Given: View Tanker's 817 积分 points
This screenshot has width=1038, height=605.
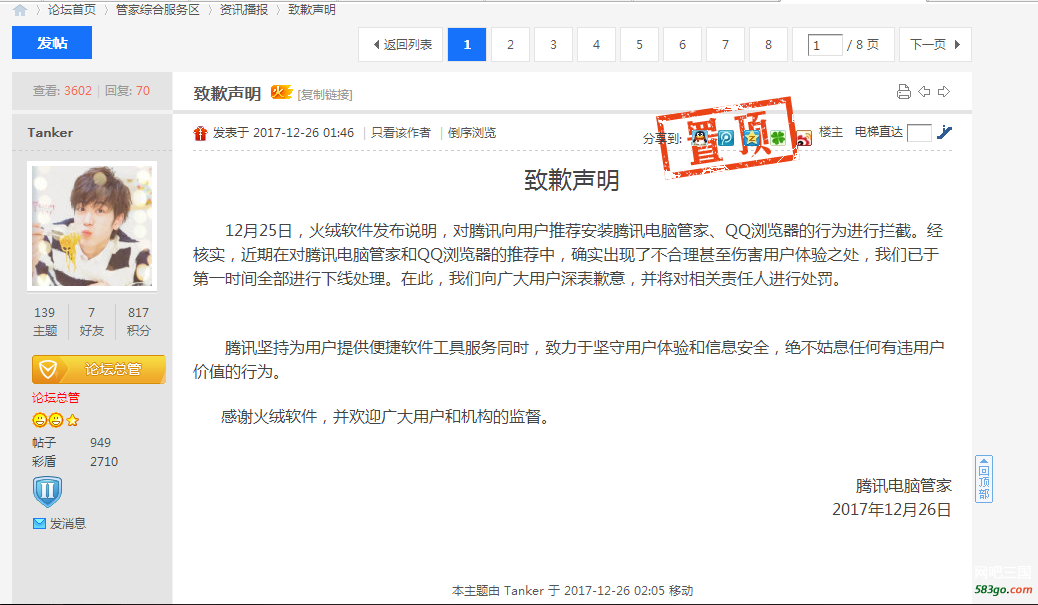Looking at the screenshot, I should (x=138, y=321).
